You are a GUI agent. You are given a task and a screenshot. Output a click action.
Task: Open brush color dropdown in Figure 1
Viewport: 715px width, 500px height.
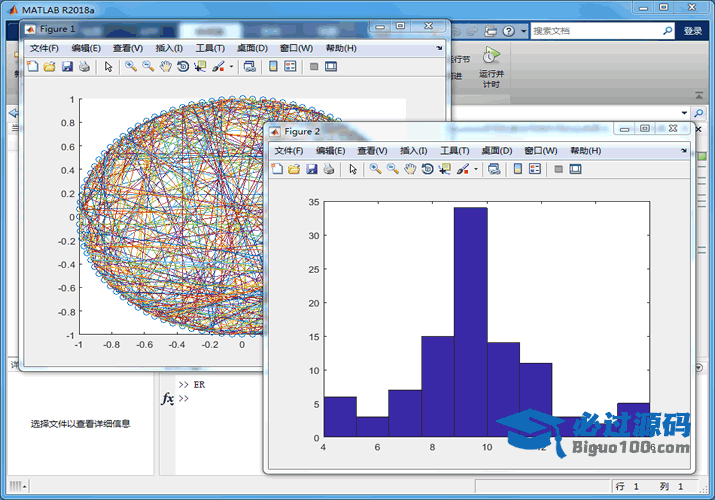[x=231, y=67]
